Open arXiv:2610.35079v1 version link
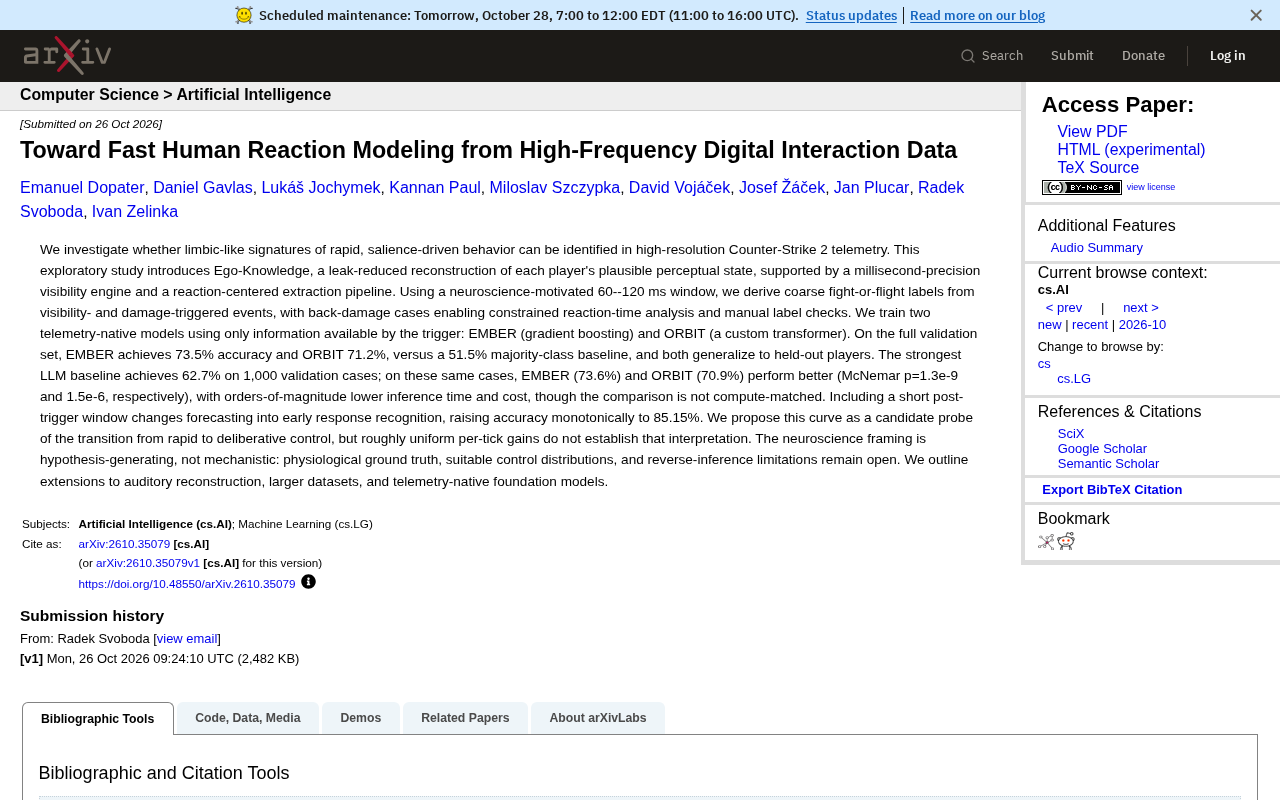1280x800 pixels. click(148, 563)
